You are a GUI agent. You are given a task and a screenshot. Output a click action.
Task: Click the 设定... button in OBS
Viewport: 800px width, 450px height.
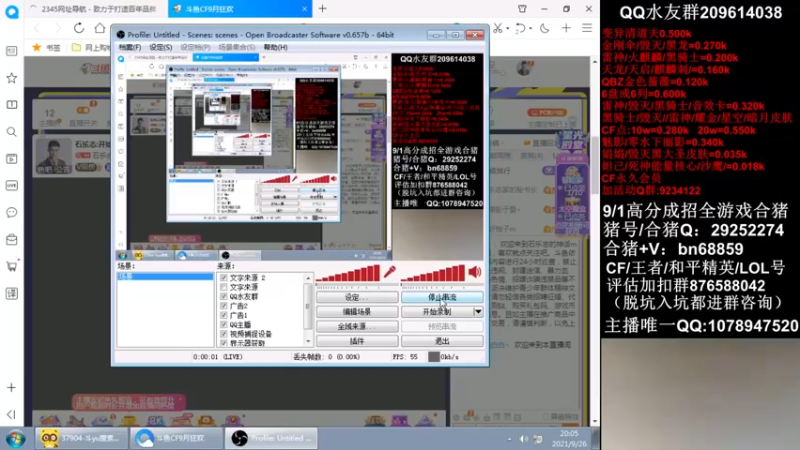pyautogui.click(x=357, y=297)
